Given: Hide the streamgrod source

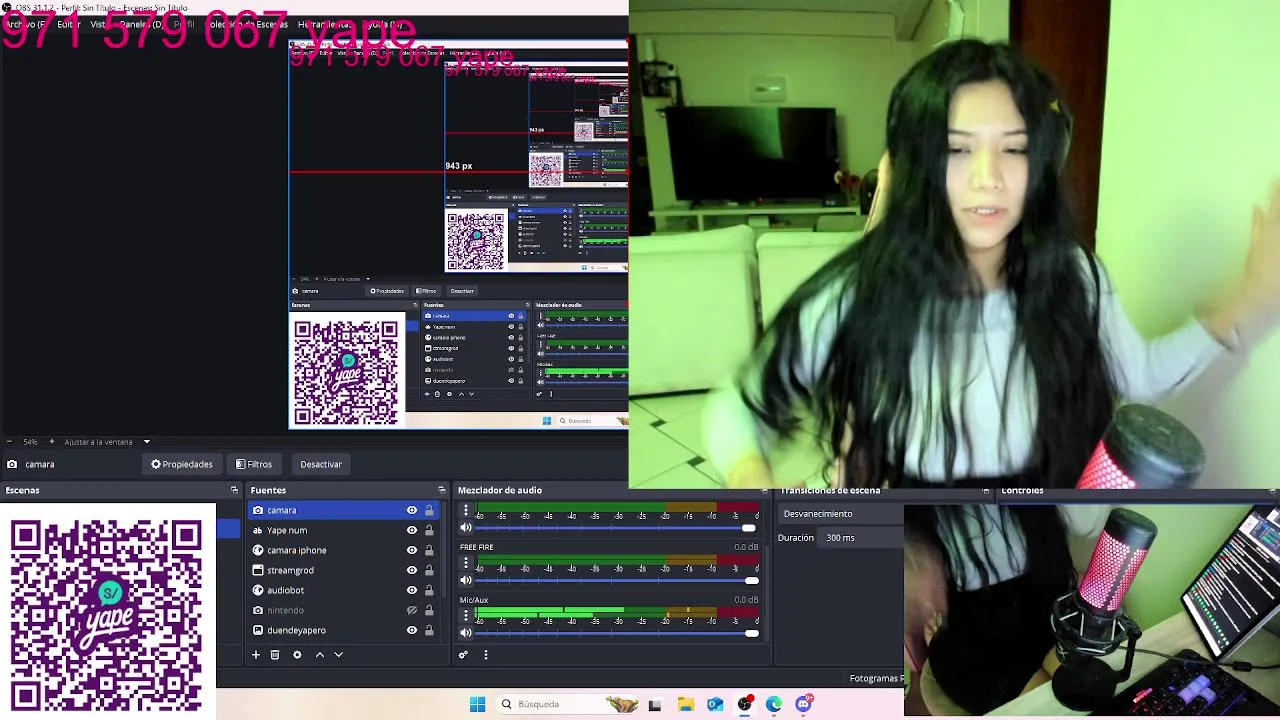Looking at the screenshot, I should (x=411, y=570).
